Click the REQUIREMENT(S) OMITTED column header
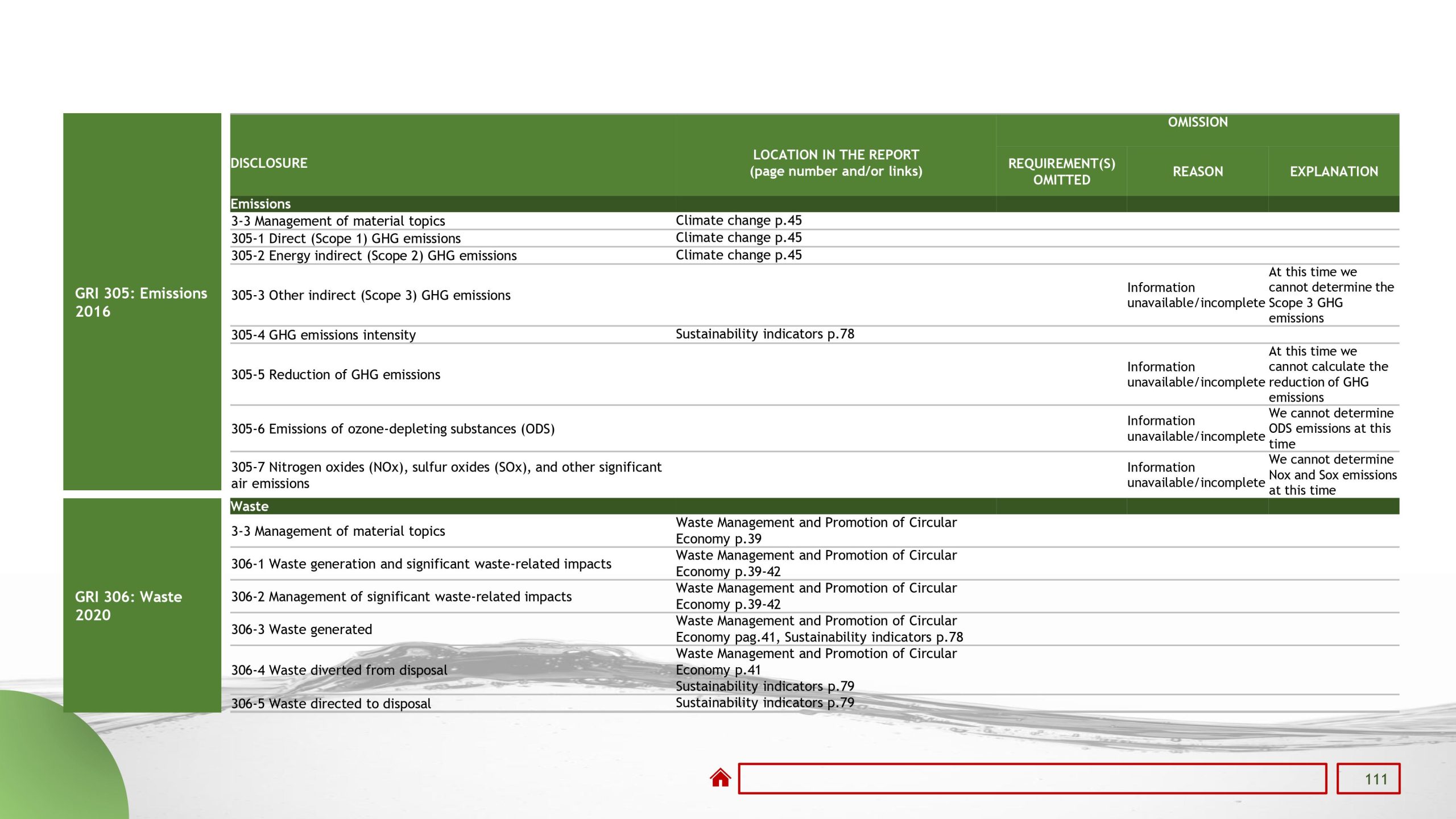Image resolution: width=1456 pixels, height=819 pixels. click(1062, 171)
